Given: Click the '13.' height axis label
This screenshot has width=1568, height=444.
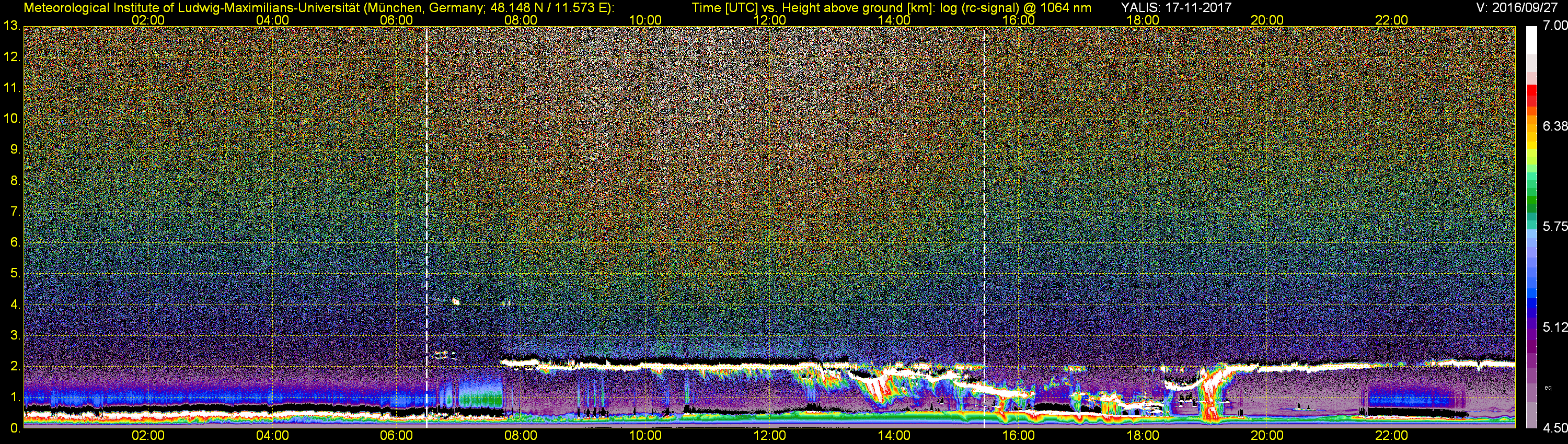Looking at the screenshot, I should click(12, 26).
